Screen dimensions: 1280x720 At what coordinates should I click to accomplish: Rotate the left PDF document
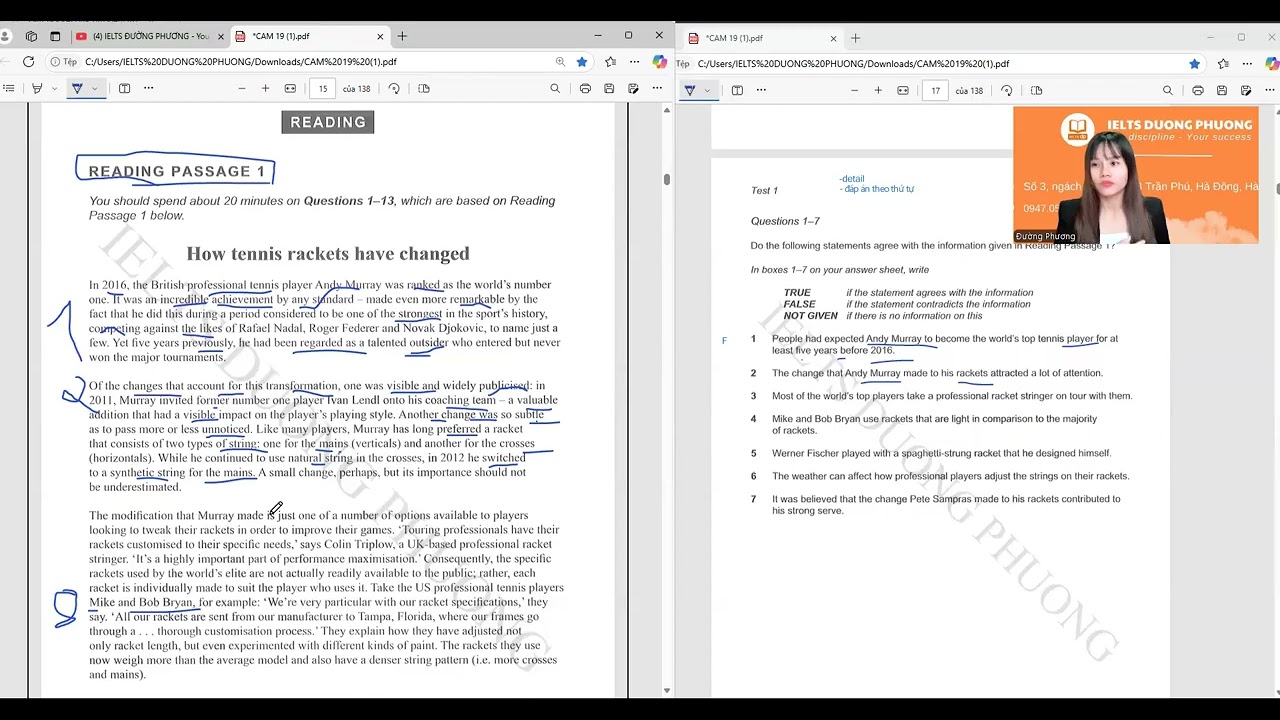click(394, 88)
